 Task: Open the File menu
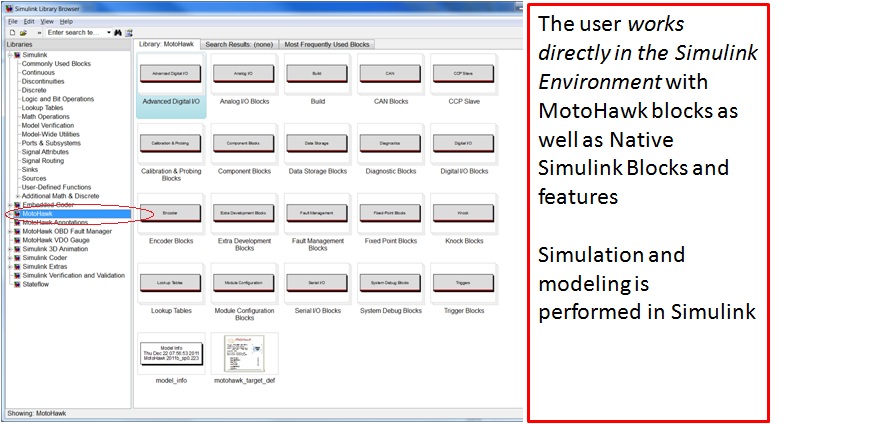pyautogui.click(x=13, y=21)
